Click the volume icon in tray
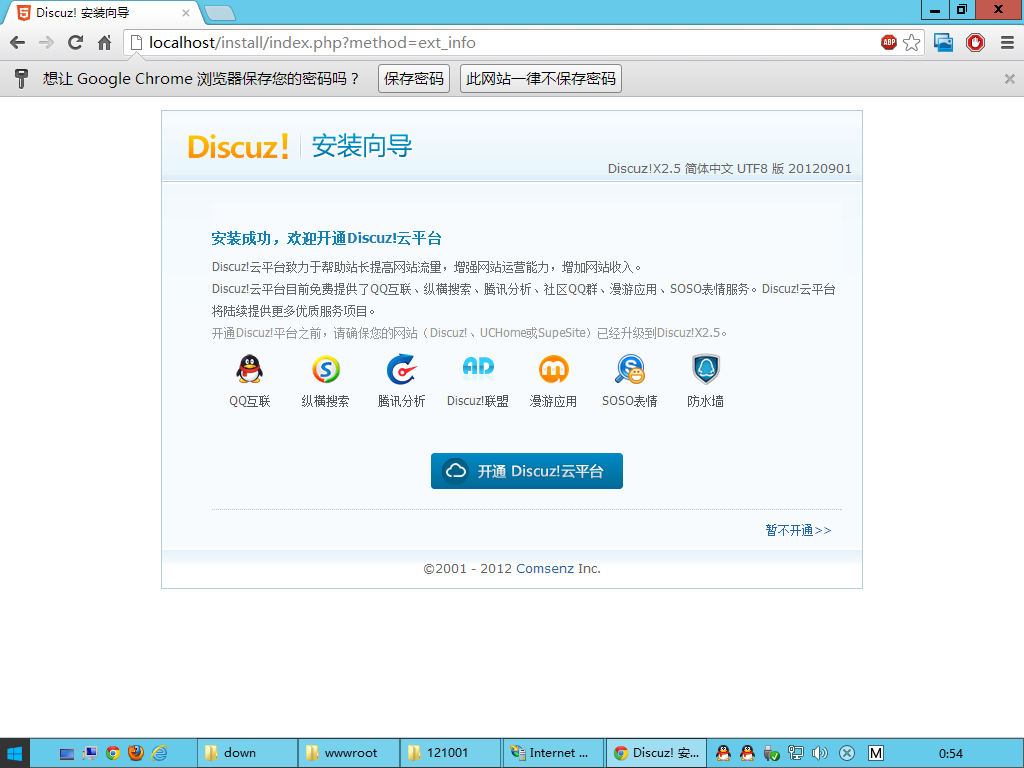Screen dimensions: 1024x768 820,753
